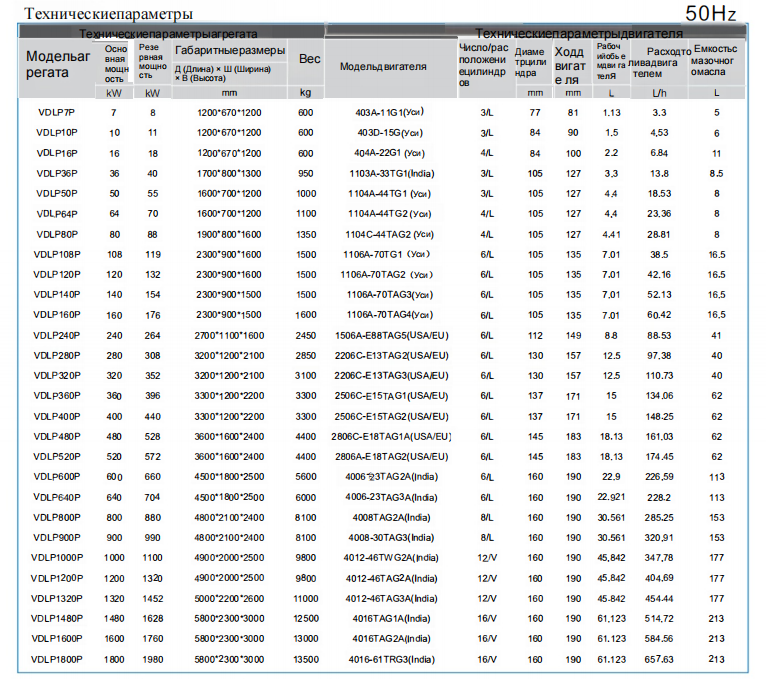This screenshot has height=679, width=766.
Task: Click the VDLP400P model cell
Action: (x=57, y=417)
